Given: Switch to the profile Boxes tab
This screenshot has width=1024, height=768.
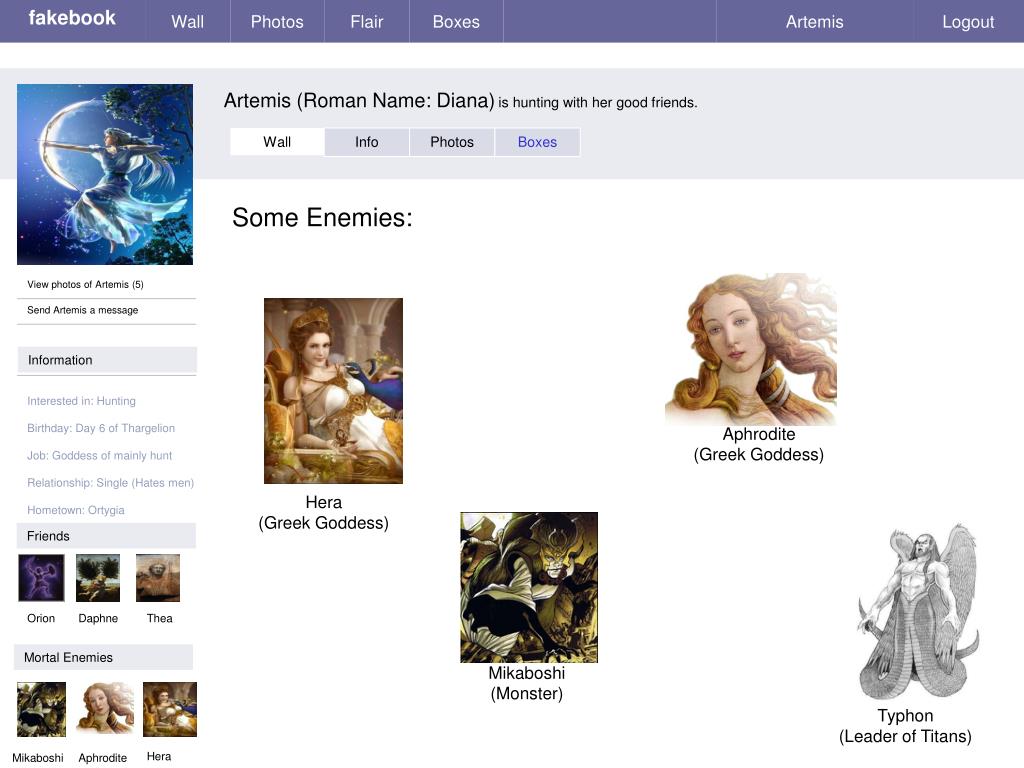Looking at the screenshot, I should pyautogui.click(x=537, y=142).
